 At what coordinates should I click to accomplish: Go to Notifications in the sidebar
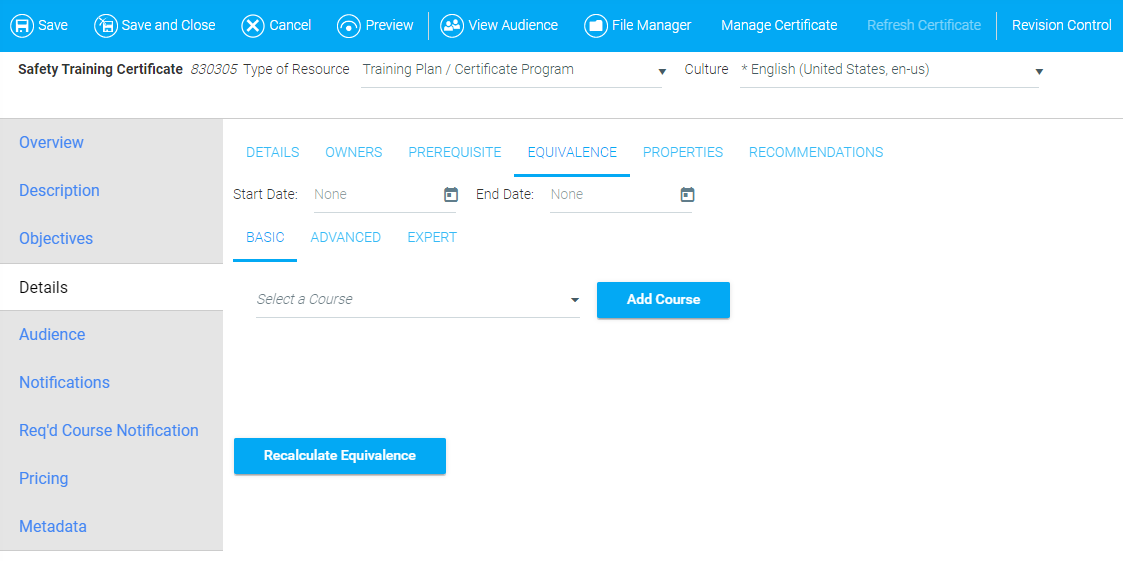(x=64, y=382)
